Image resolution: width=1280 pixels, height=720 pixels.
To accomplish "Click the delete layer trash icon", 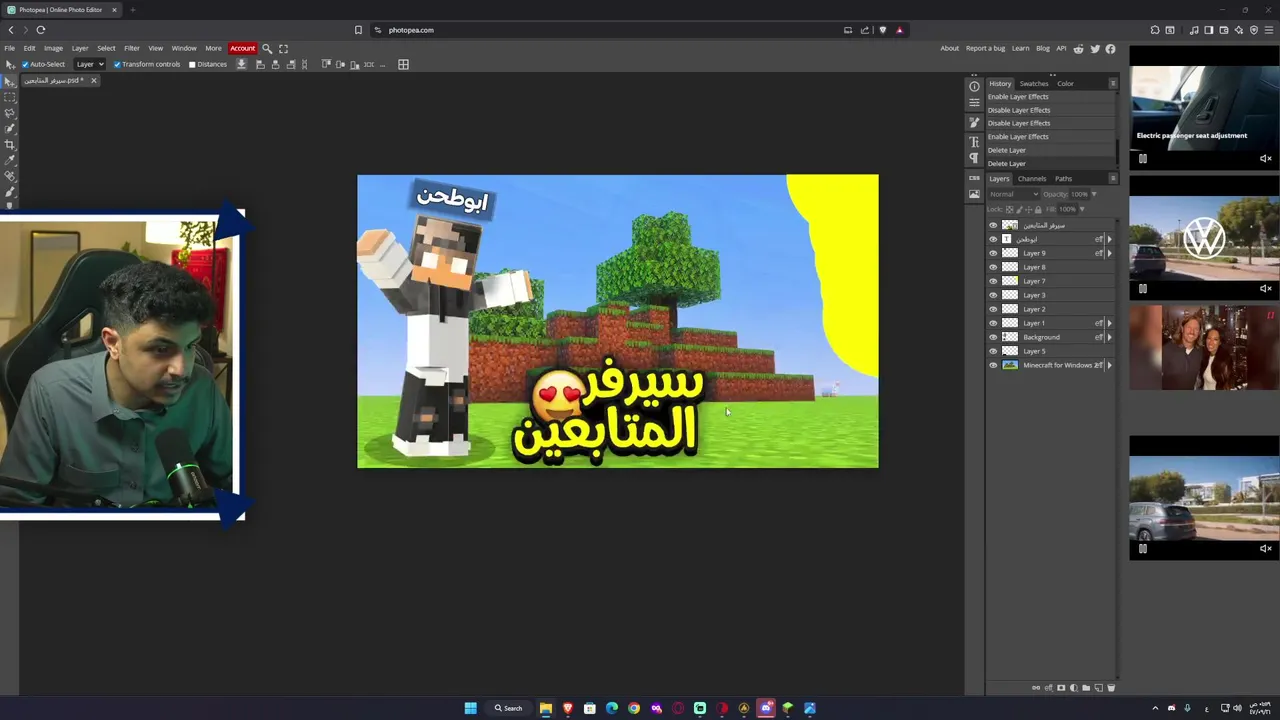I will point(1110,688).
